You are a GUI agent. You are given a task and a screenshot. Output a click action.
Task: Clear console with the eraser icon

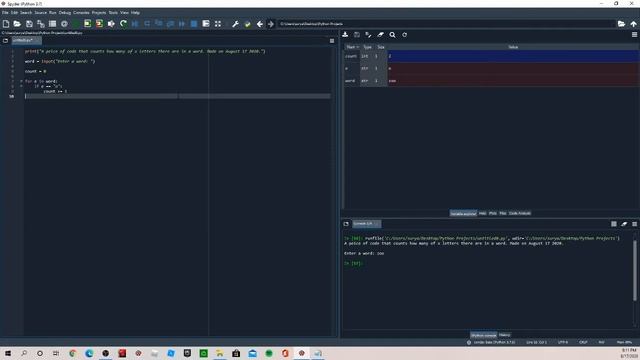tap(624, 224)
